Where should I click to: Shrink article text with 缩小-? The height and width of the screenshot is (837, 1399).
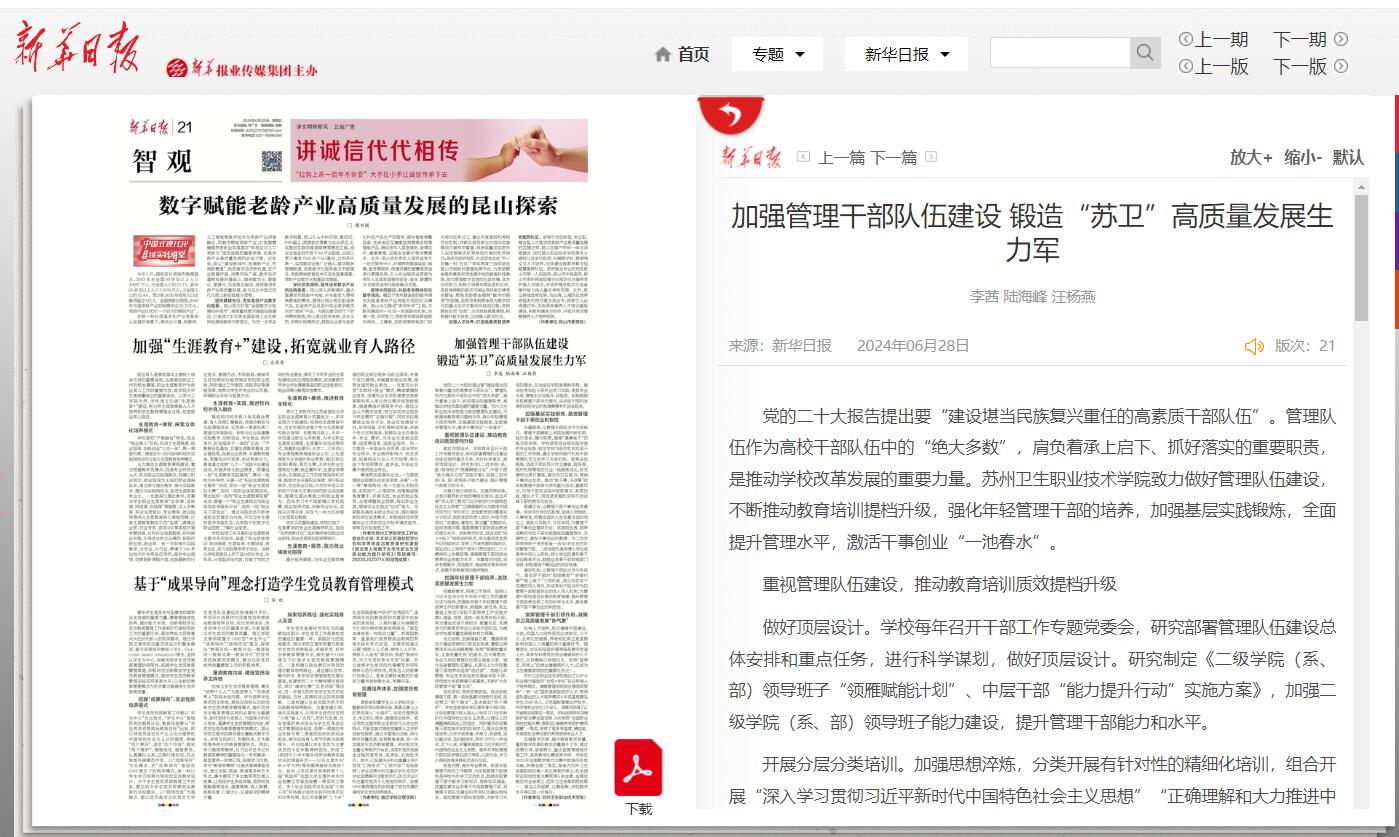pos(1303,158)
